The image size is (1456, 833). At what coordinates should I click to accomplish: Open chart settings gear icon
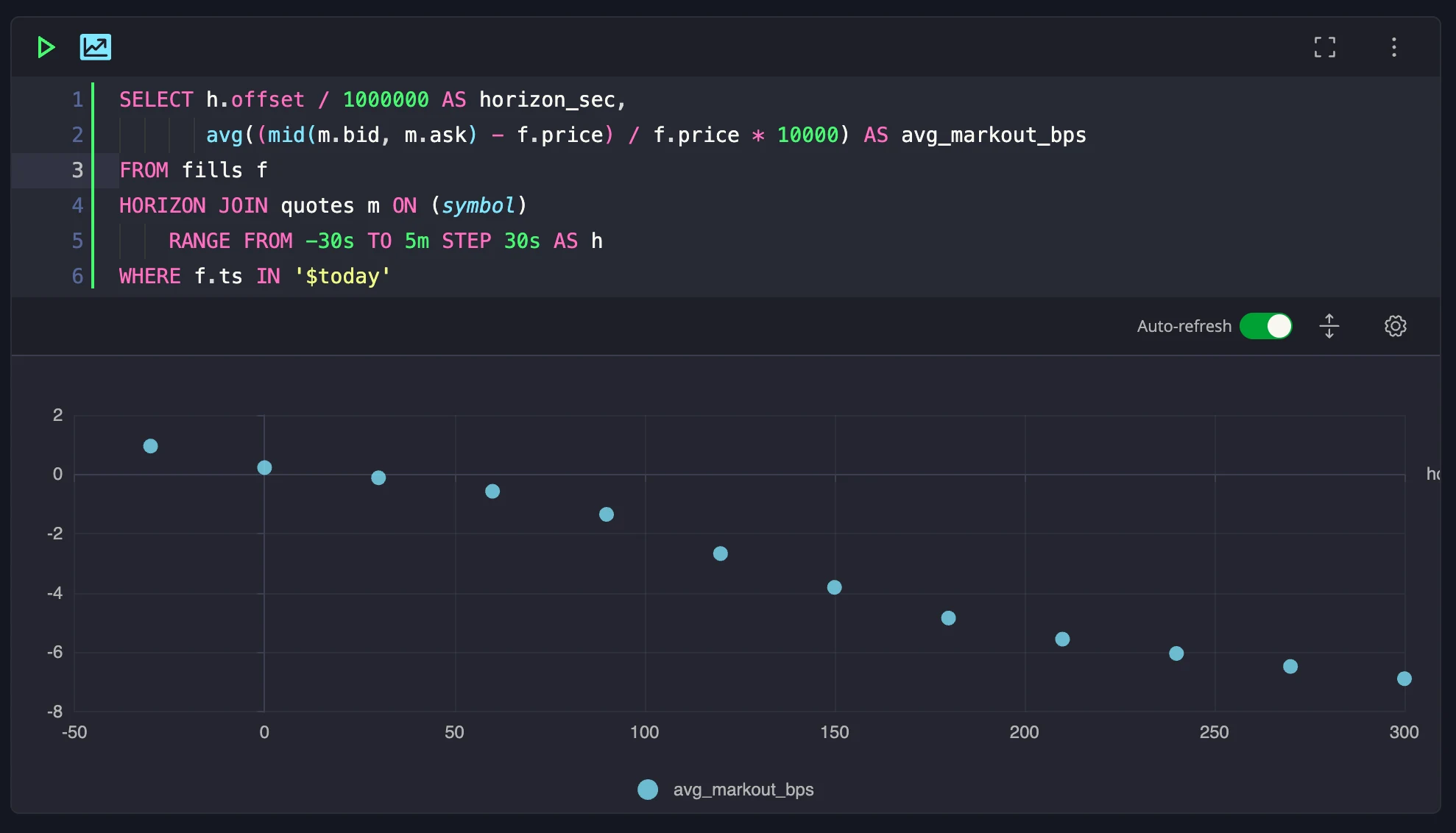click(x=1396, y=326)
